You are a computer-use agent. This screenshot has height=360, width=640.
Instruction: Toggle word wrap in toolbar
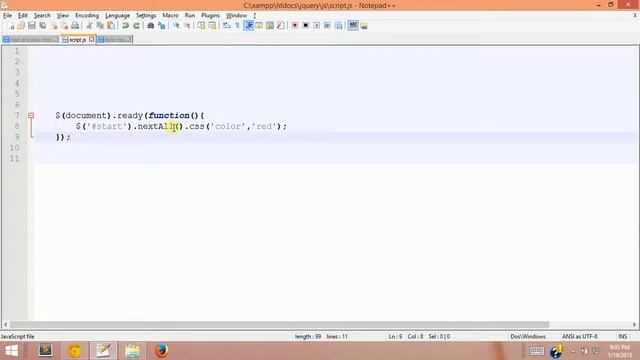tap(227, 26)
